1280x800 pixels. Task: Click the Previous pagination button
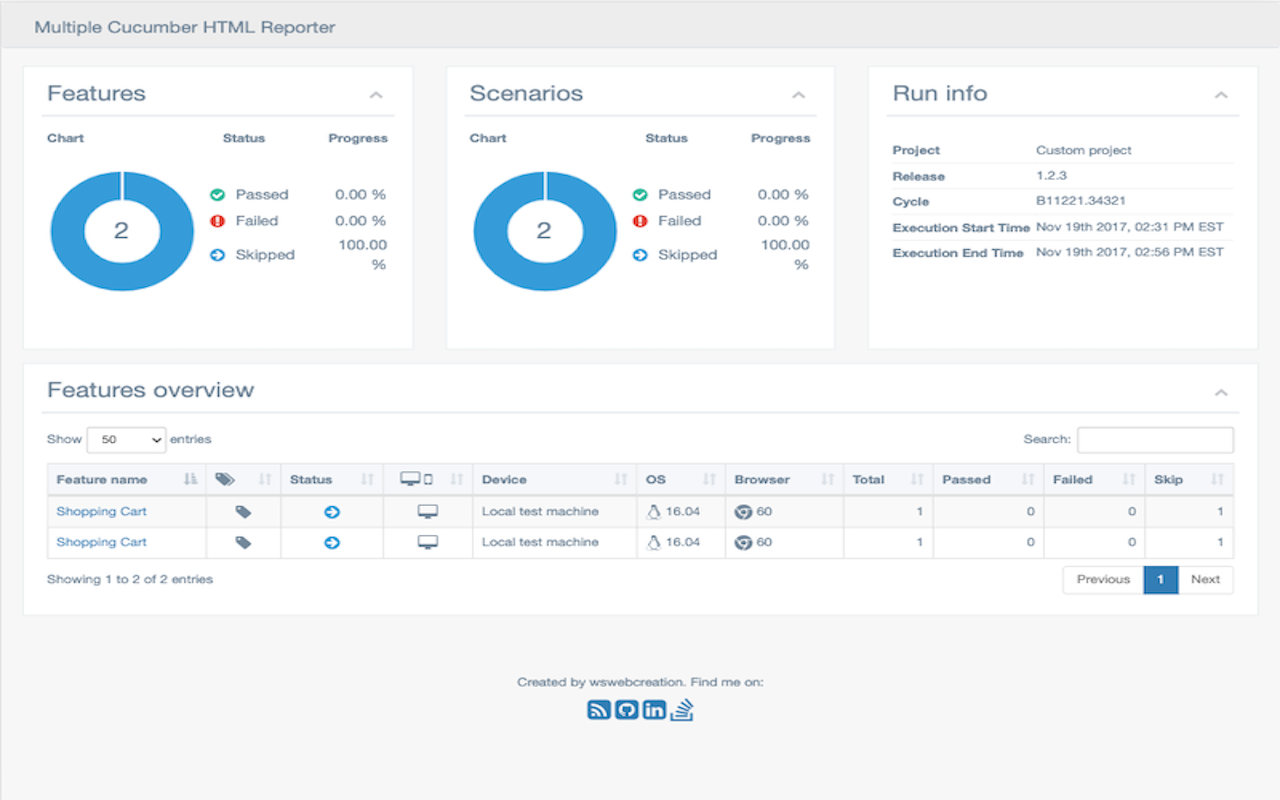(x=1103, y=580)
